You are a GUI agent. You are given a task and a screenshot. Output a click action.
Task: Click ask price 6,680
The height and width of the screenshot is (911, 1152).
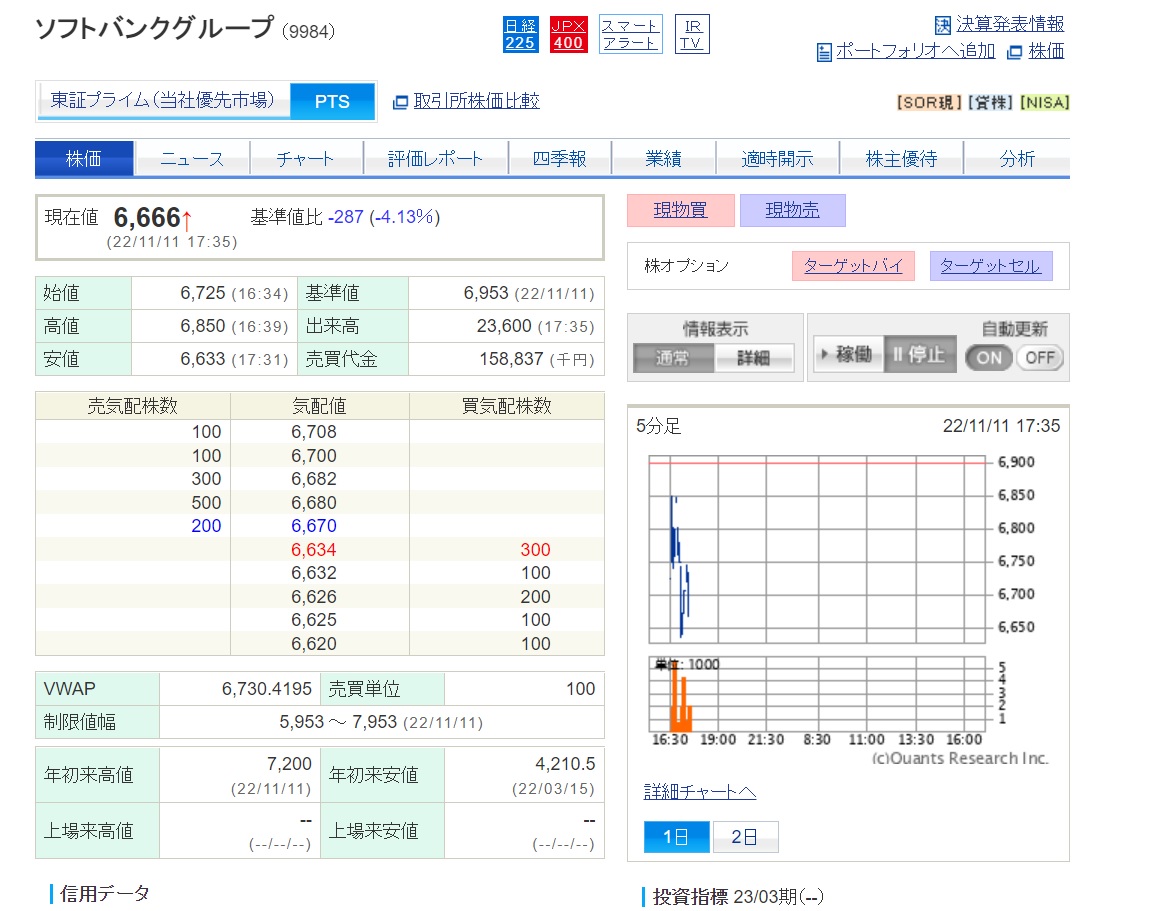click(314, 503)
